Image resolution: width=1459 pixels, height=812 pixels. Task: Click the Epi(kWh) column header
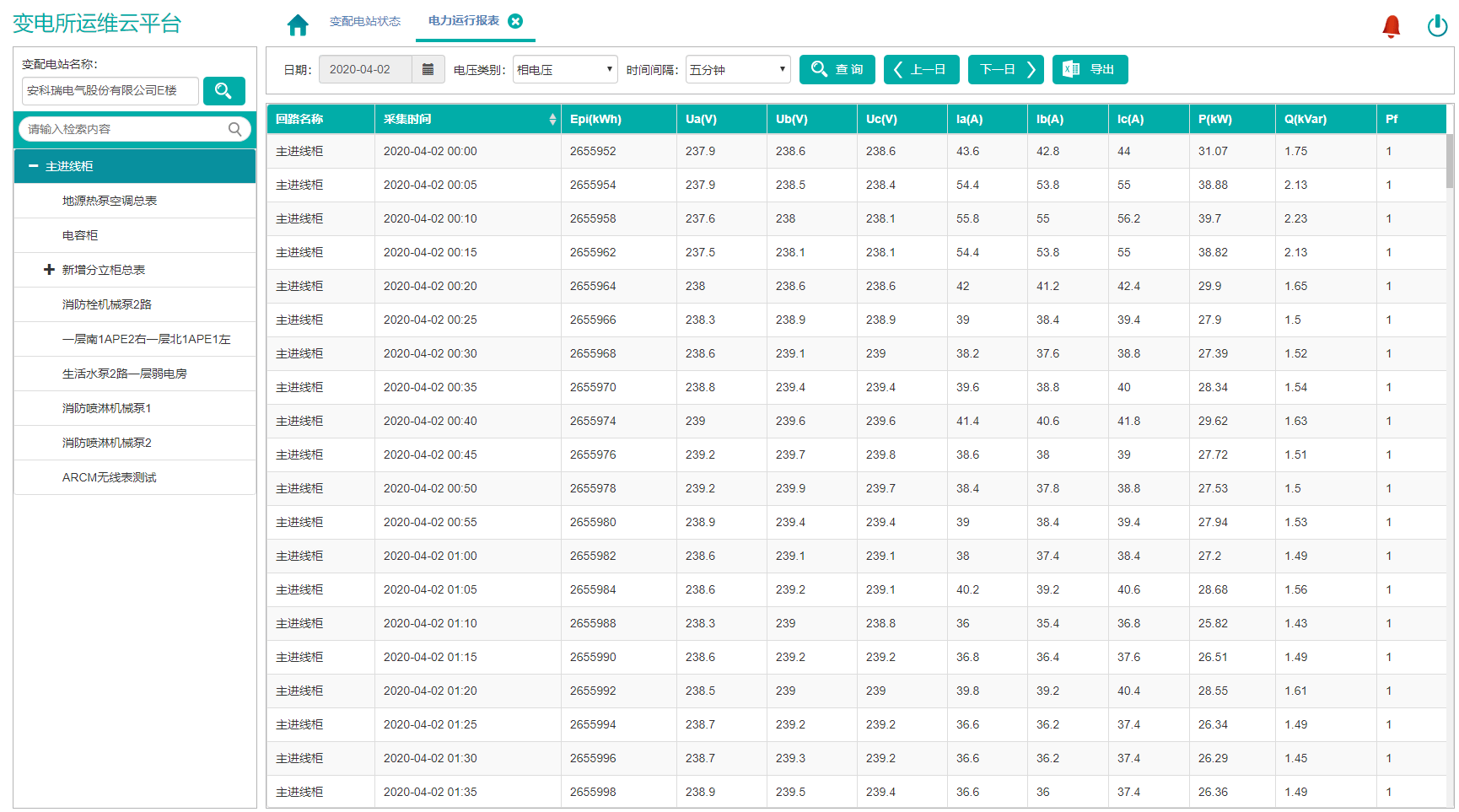(618, 119)
